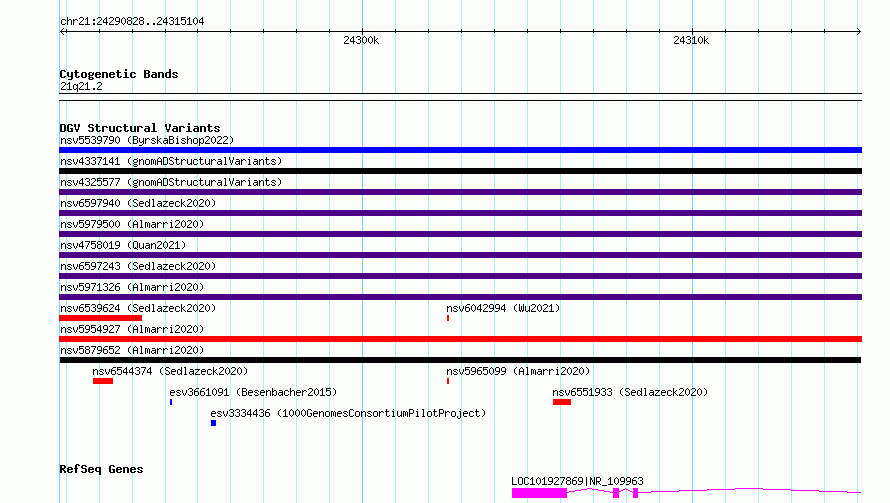This screenshot has width=890, height=503.
Task: Open variant nsv5965099 (Almarri2020) label
Action: click(x=518, y=371)
